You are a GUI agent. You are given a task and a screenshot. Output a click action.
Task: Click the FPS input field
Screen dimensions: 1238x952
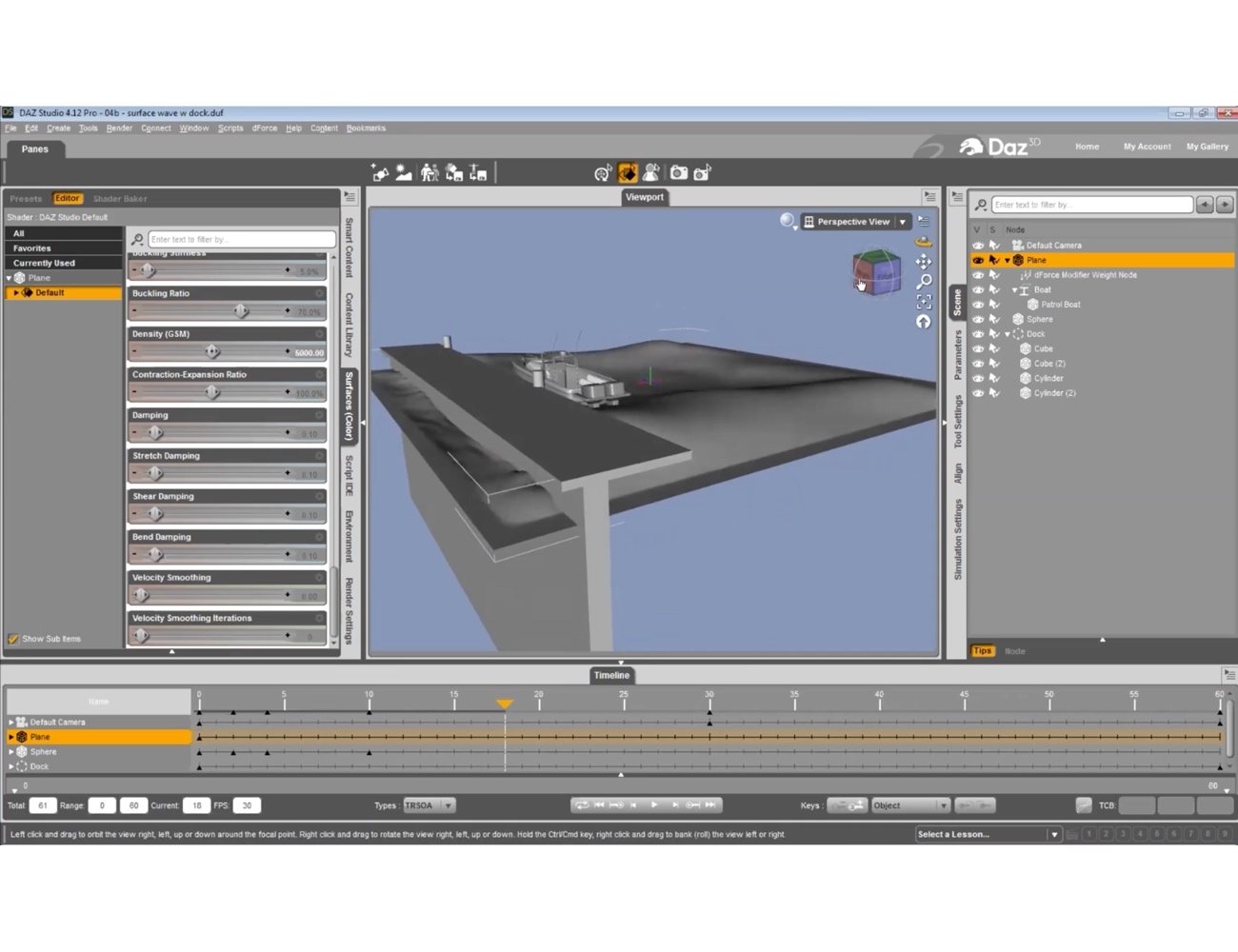pyautogui.click(x=247, y=805)
